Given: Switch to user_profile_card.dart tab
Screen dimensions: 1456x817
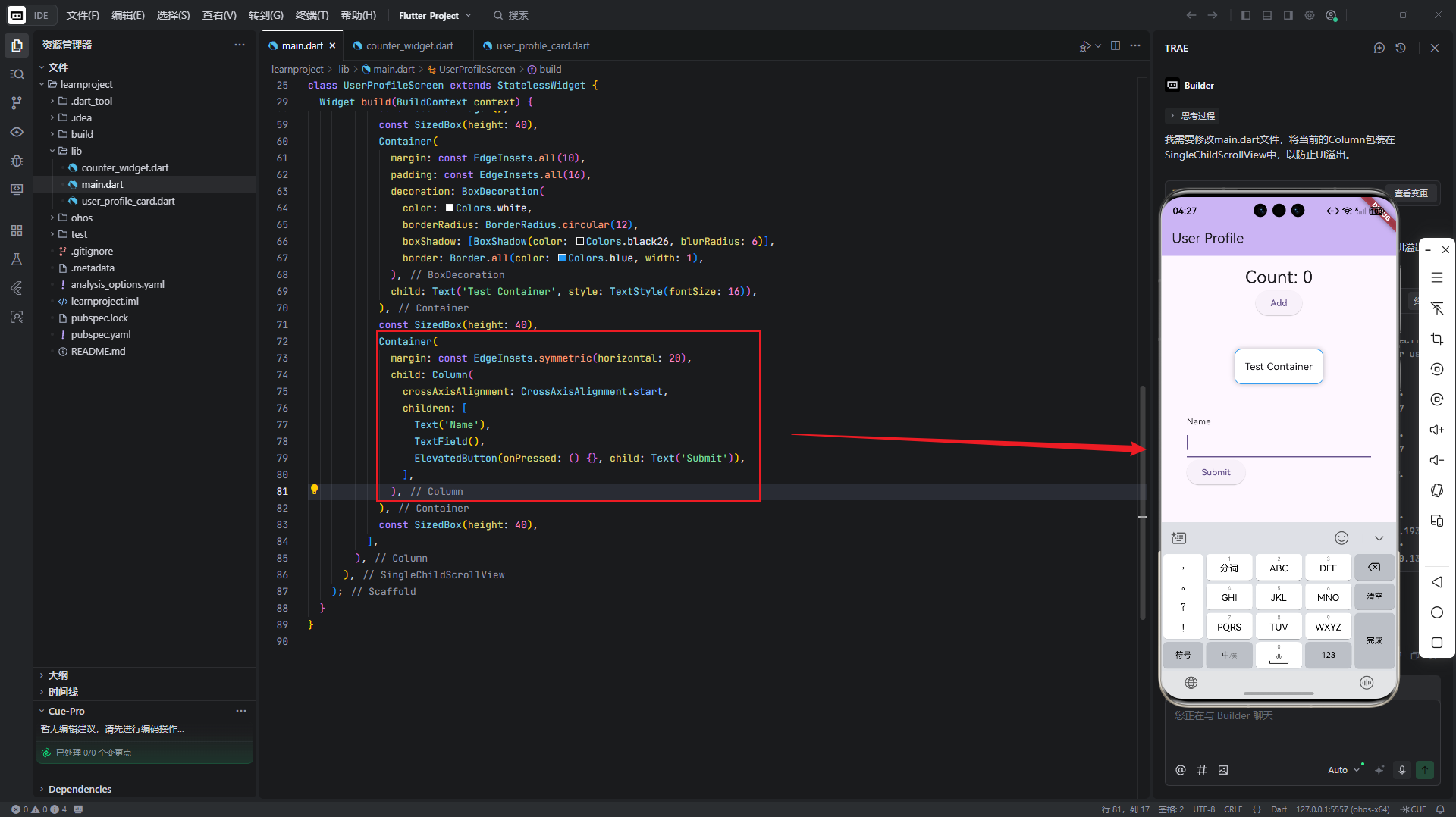Looking at the screenshot, I should click(x=541, y=45).
